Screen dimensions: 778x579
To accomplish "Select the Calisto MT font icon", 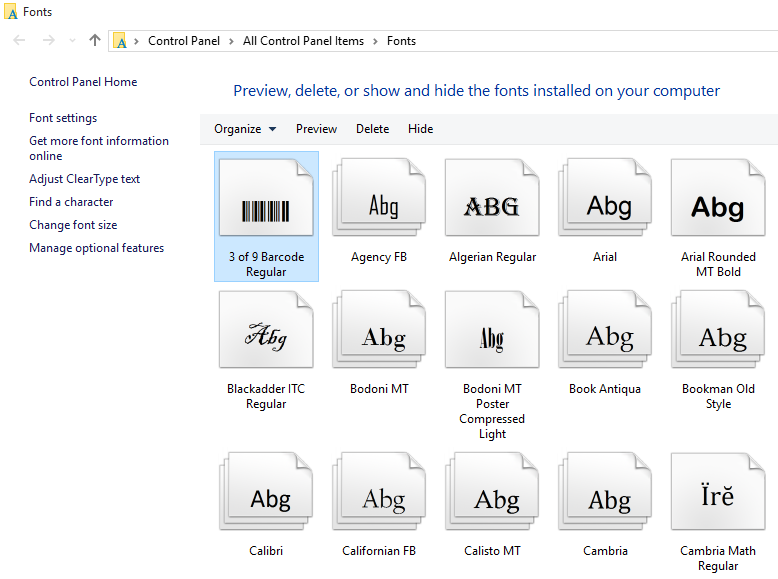I will click(492, 491).
